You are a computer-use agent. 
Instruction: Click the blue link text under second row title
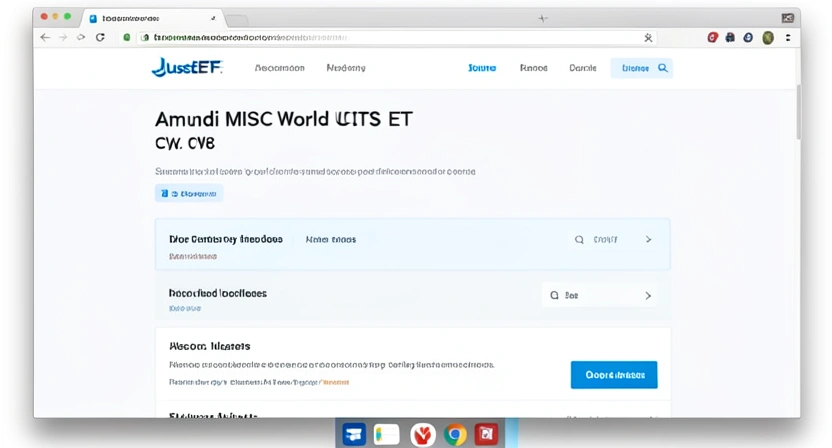(x=185, y=308)
